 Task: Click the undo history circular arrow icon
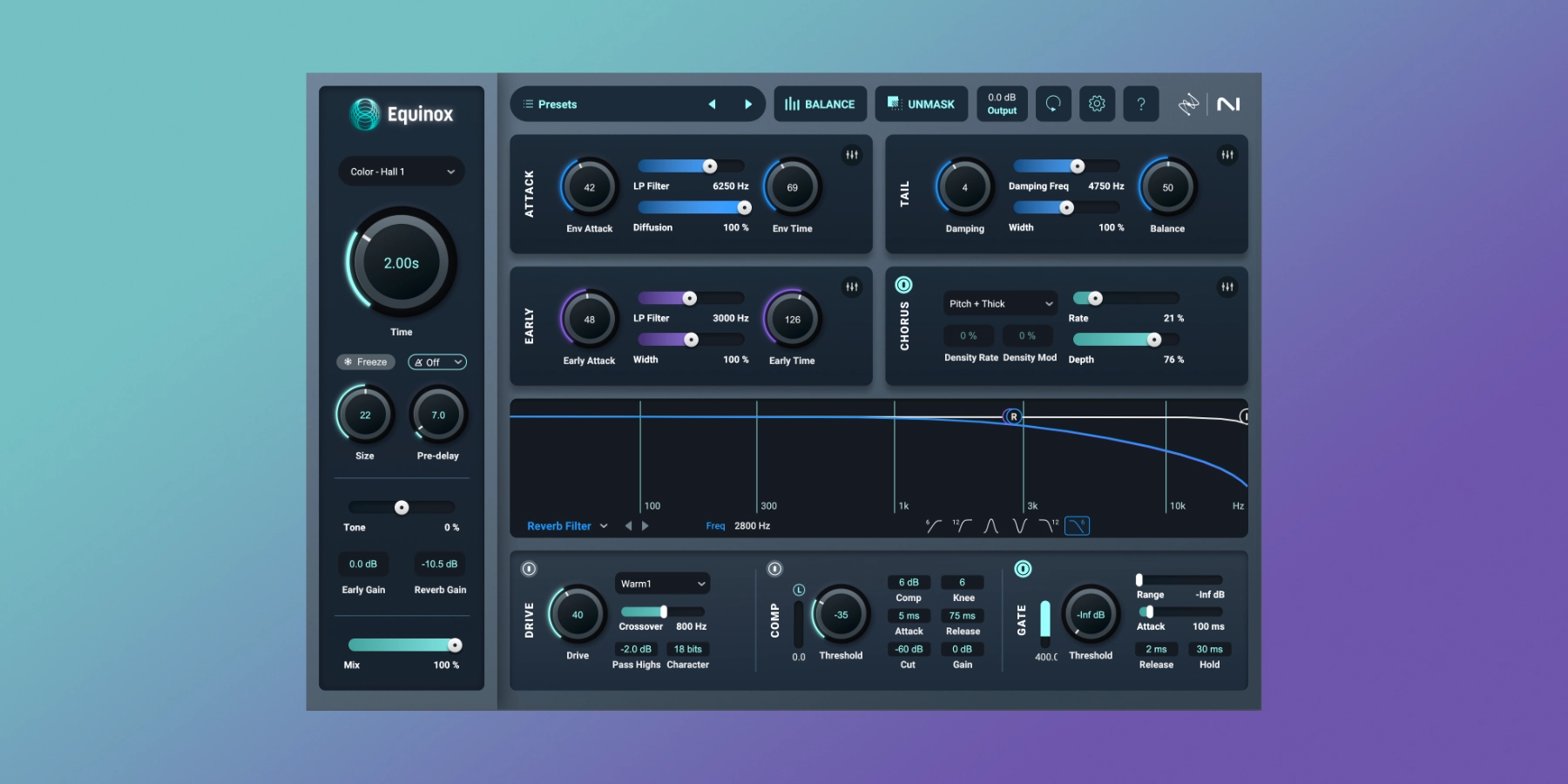pos(1053,104)
